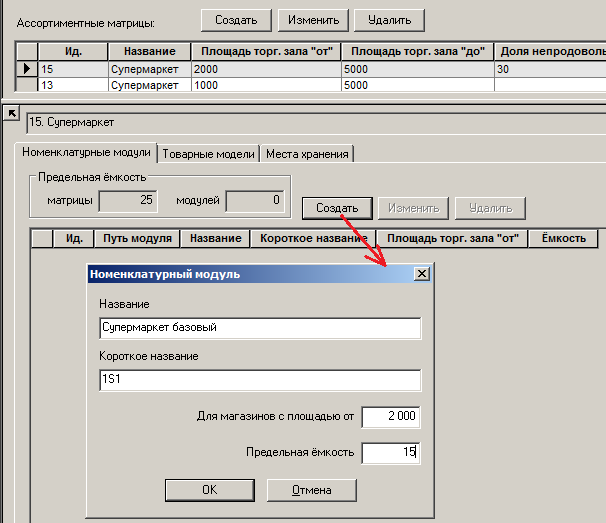Sort matrices by Ид. column header
Screen dimensions: 606x523
(x=73, y=51)
